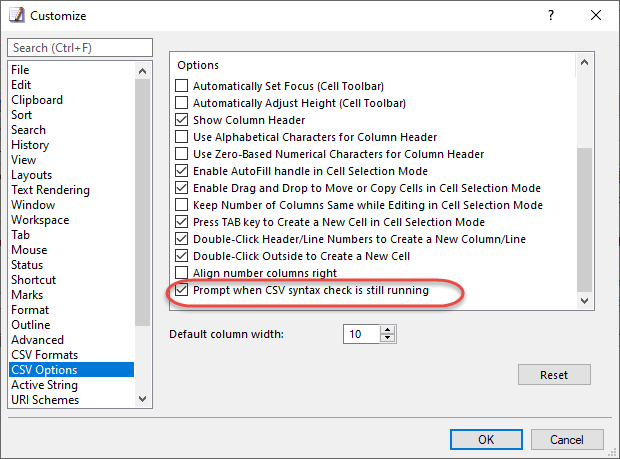Enable Automatically Set Focus (Cell Toolbar)
The image size is (620, 459).
(x=181, y=86)
